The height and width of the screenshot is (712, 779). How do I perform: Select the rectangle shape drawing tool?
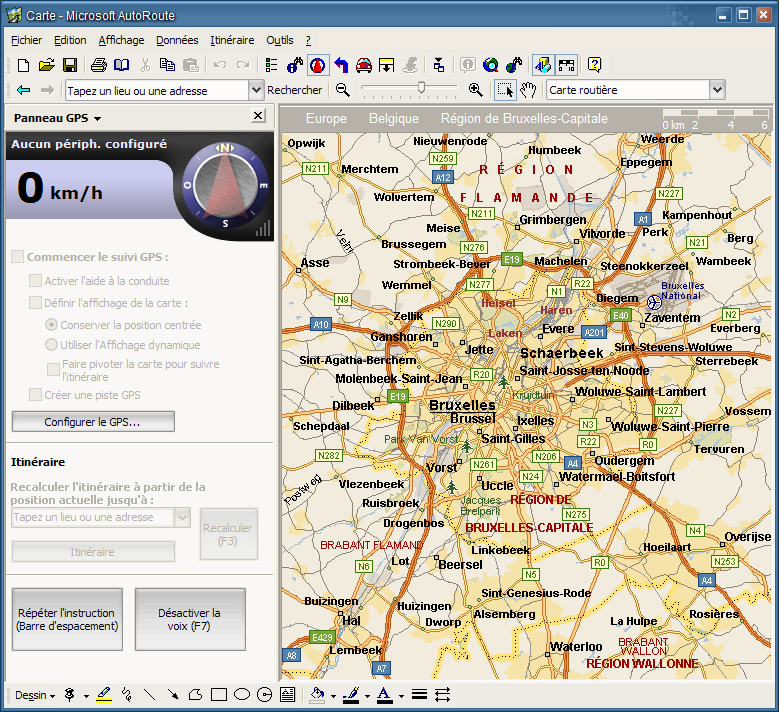tap(219, 694)
